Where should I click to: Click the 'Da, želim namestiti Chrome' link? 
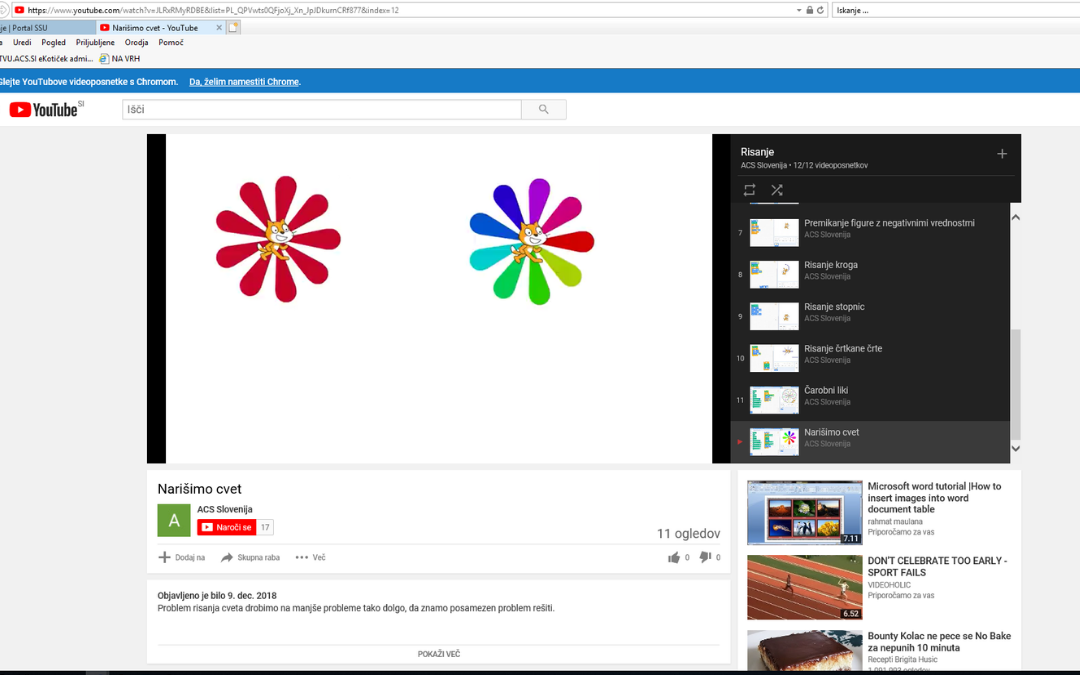244,82
